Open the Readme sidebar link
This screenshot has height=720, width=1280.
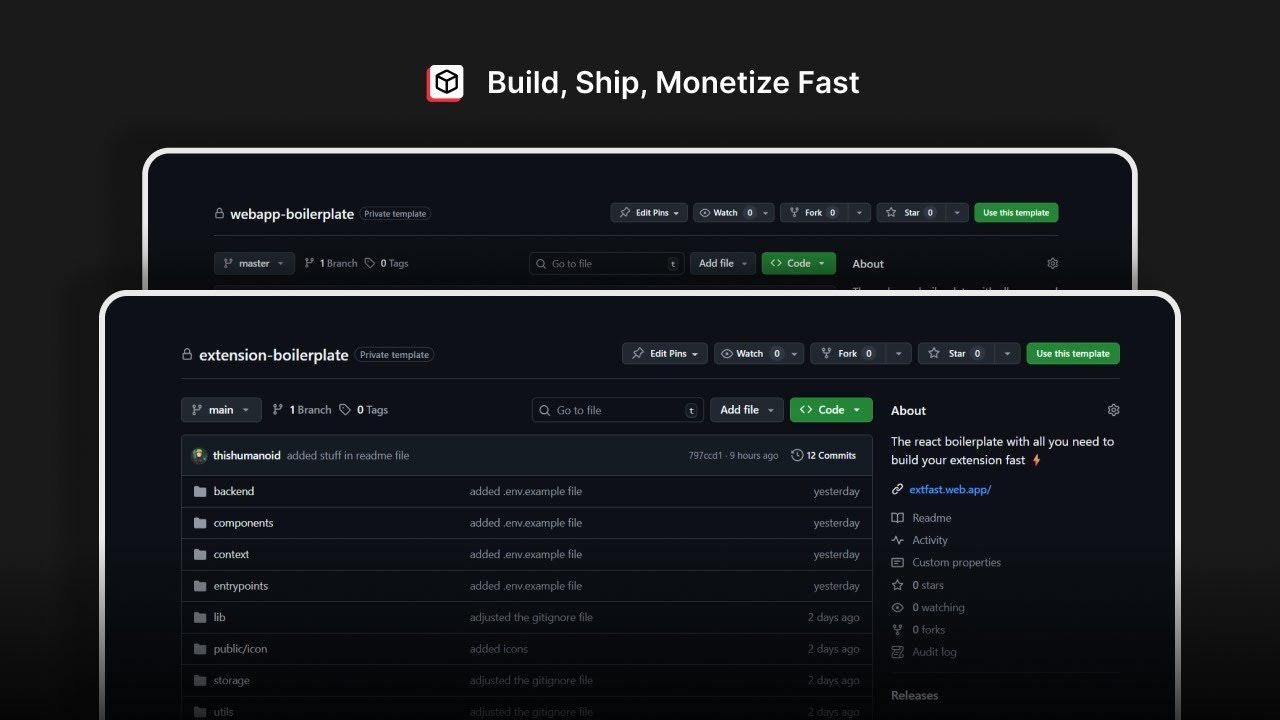click(x=931, y=518)
